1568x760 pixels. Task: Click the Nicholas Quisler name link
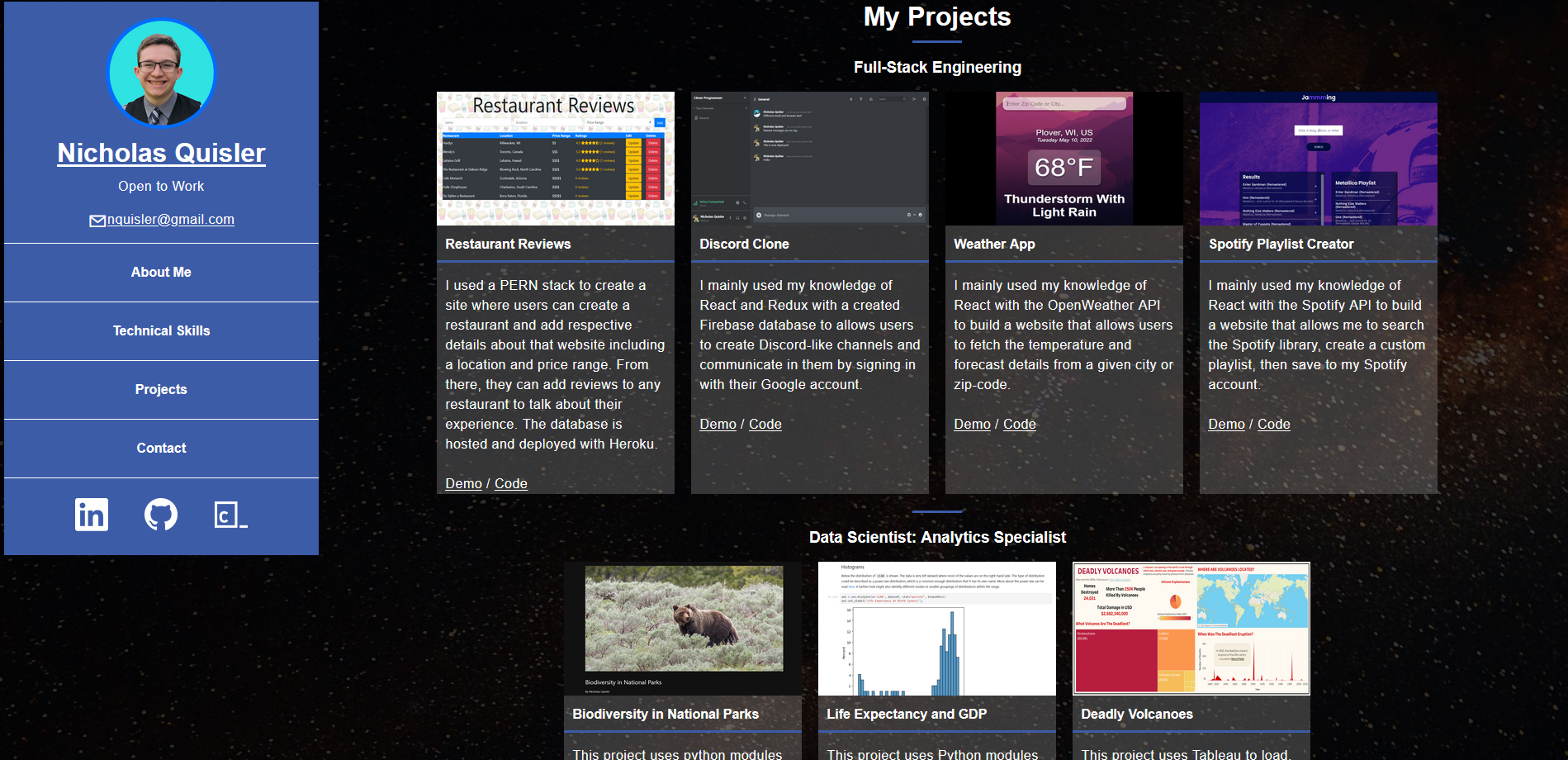[x=161, y=153]
